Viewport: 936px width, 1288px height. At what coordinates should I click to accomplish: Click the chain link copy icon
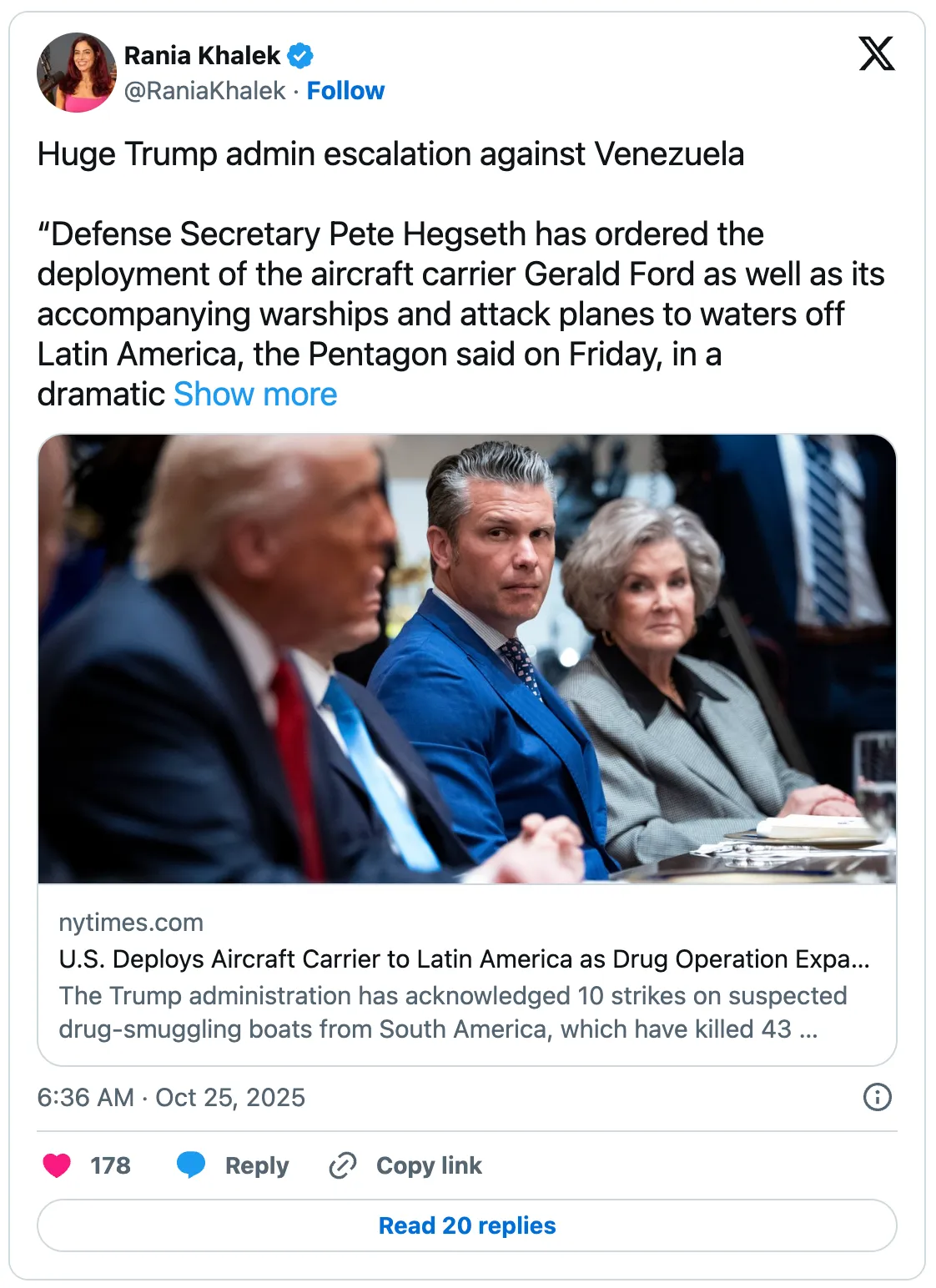pyautogui.click(x=343, y=1165)
